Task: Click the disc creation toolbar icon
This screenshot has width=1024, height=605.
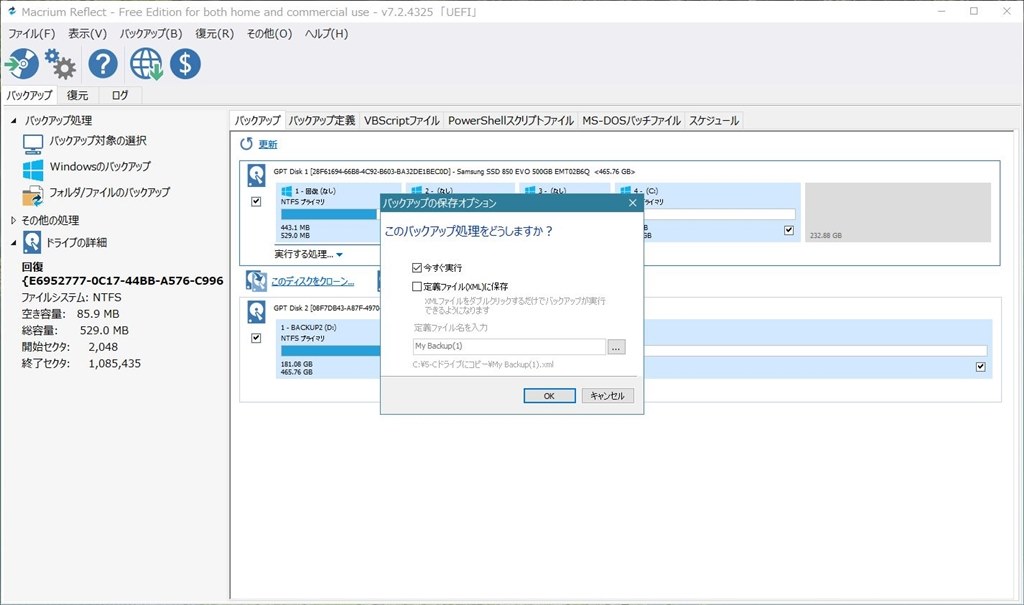Action: 22,63
